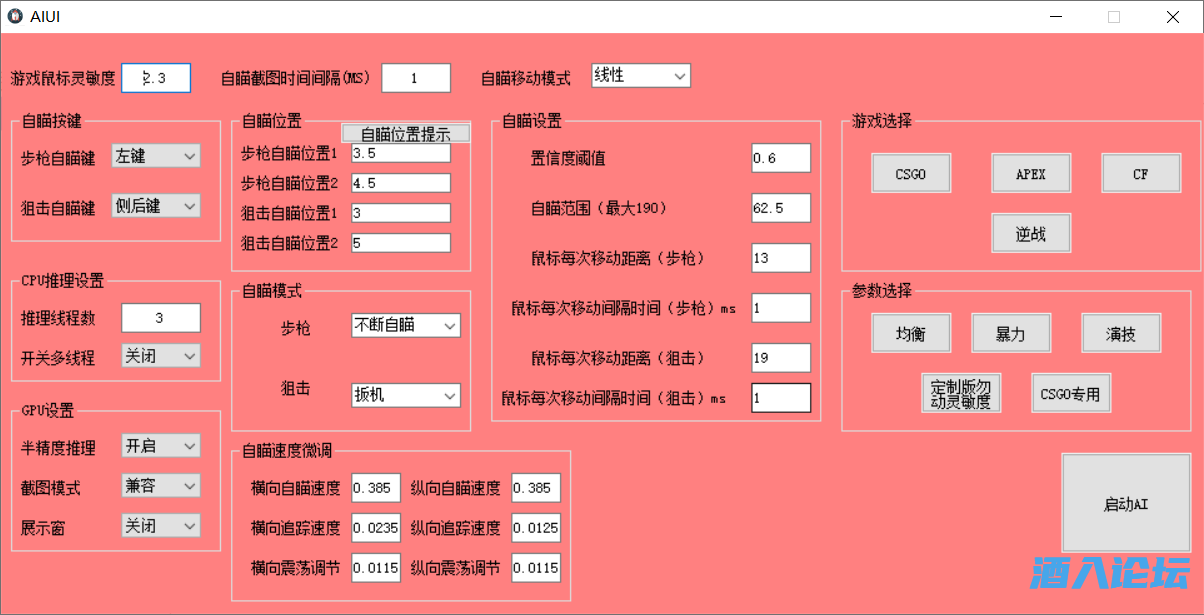Apply the 暴力 parameter preset

pyautogui.click(x=1010, y=333)
